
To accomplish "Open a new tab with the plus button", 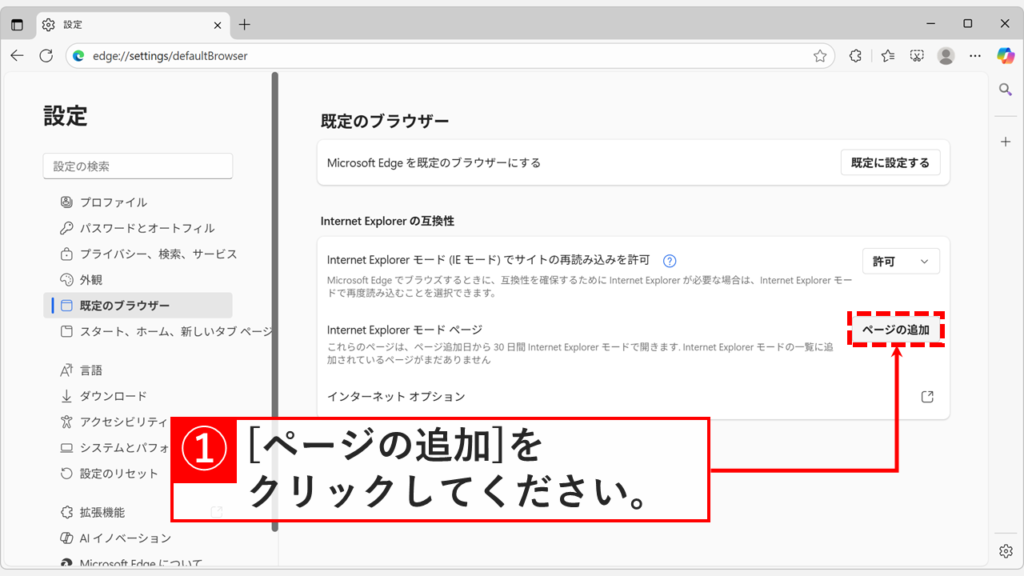I will pyautogui.click(x=244, y=22).
